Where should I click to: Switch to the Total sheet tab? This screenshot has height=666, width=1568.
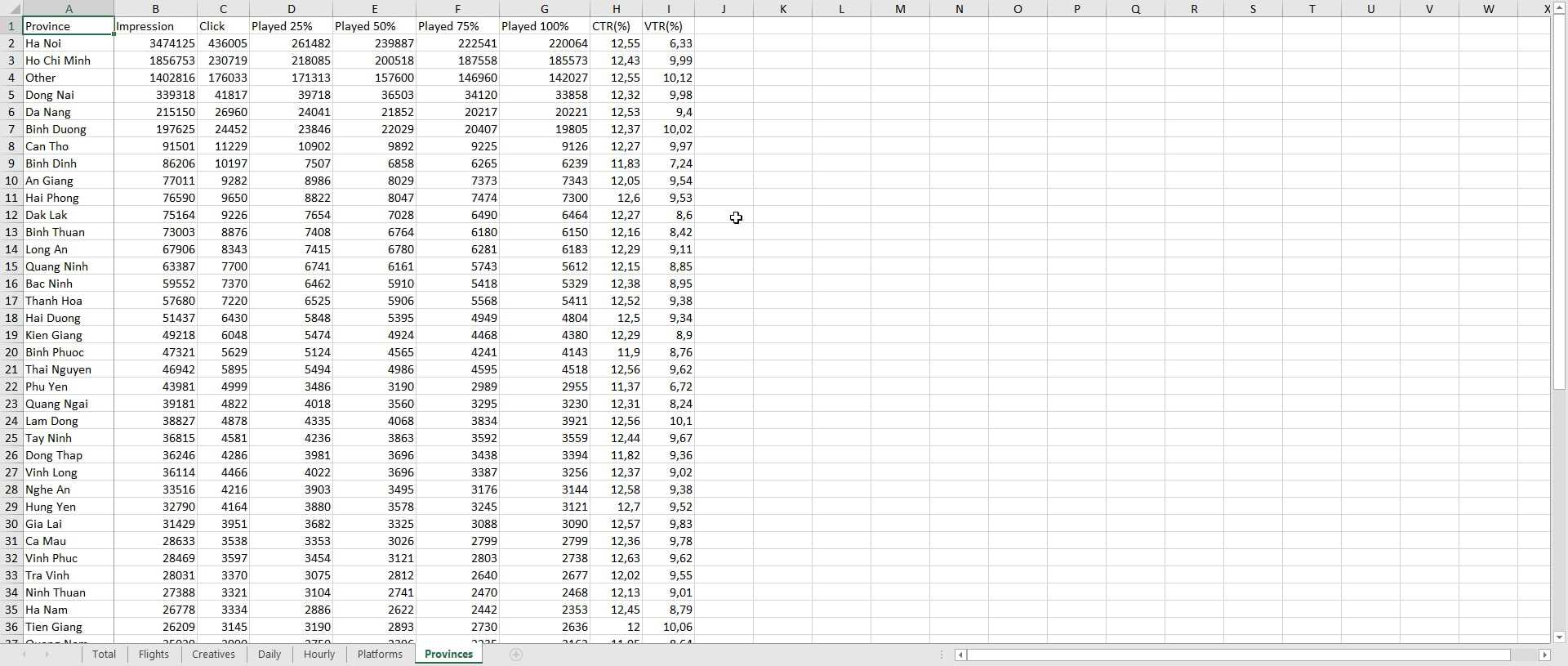(104, 655)
